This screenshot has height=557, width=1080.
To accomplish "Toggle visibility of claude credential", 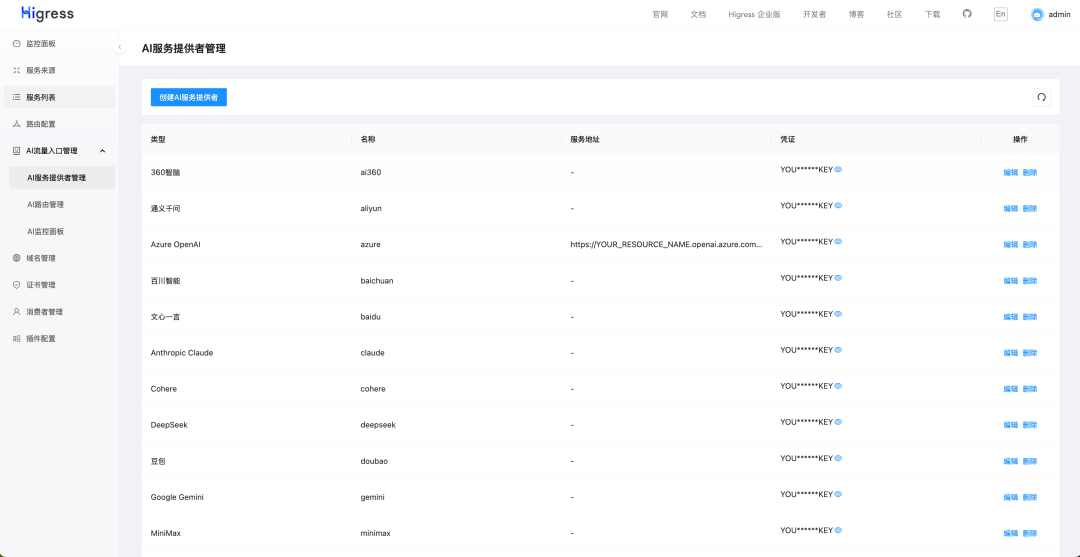I will 838,350.
